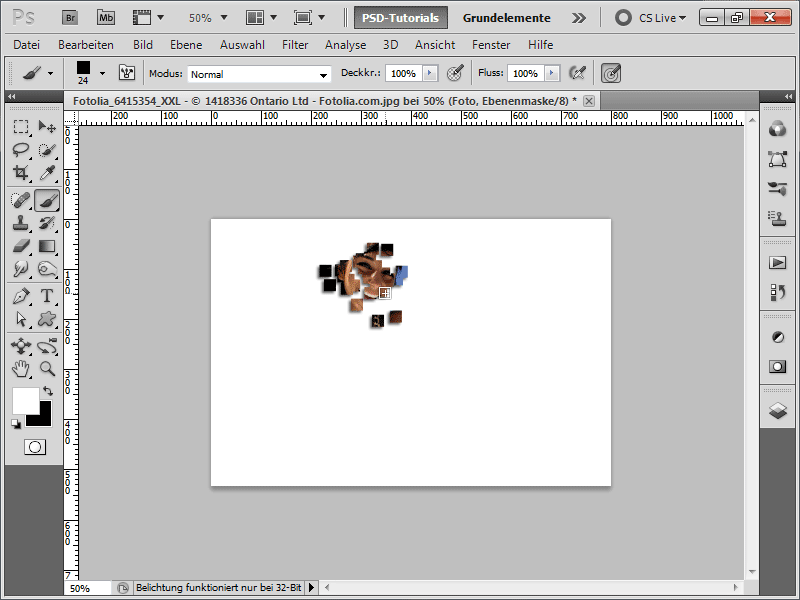Viewport: 800px width, 600px height.
Task: Select the Pen tool
Action: 21,296
